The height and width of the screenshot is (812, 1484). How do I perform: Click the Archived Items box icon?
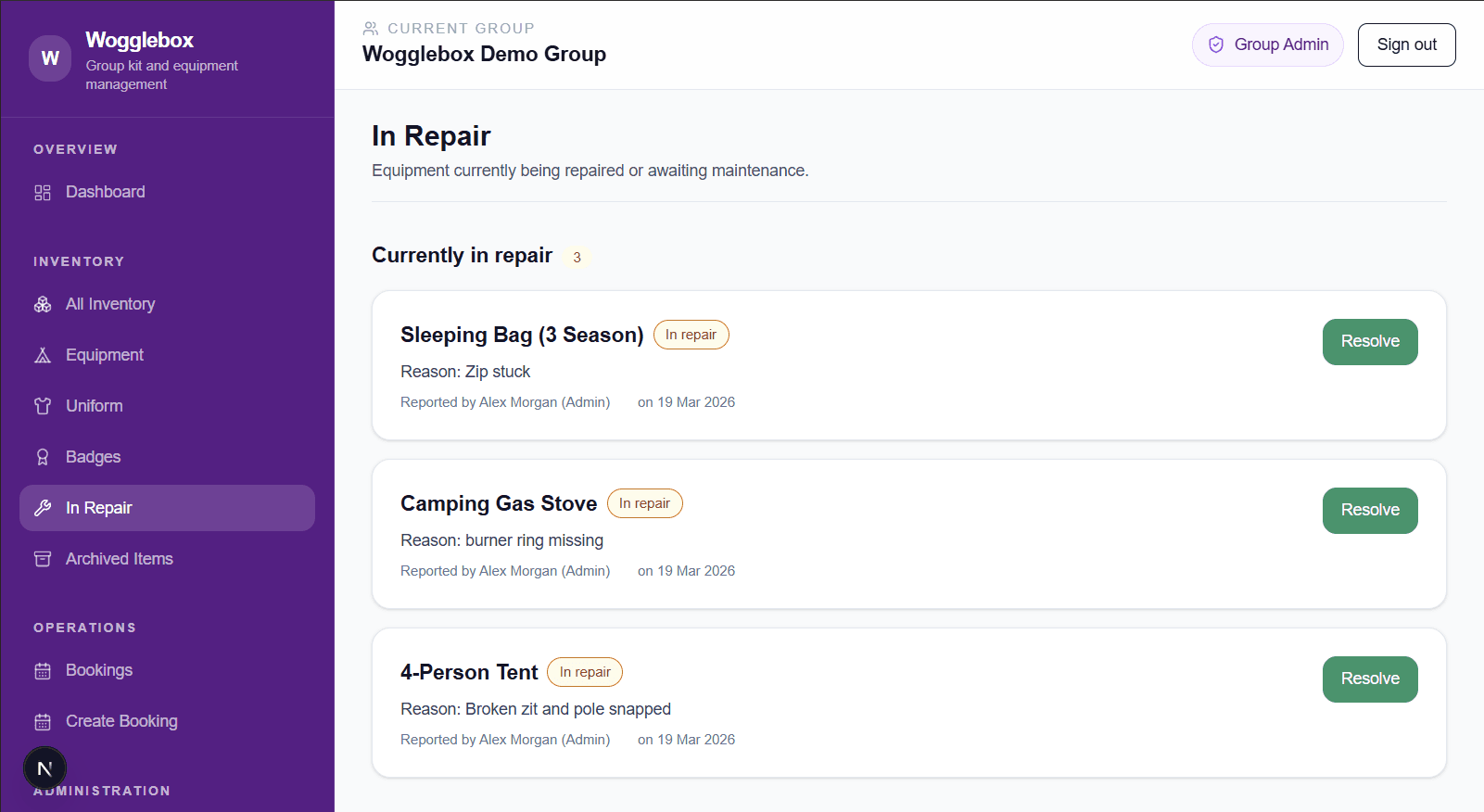click(43, 558)
